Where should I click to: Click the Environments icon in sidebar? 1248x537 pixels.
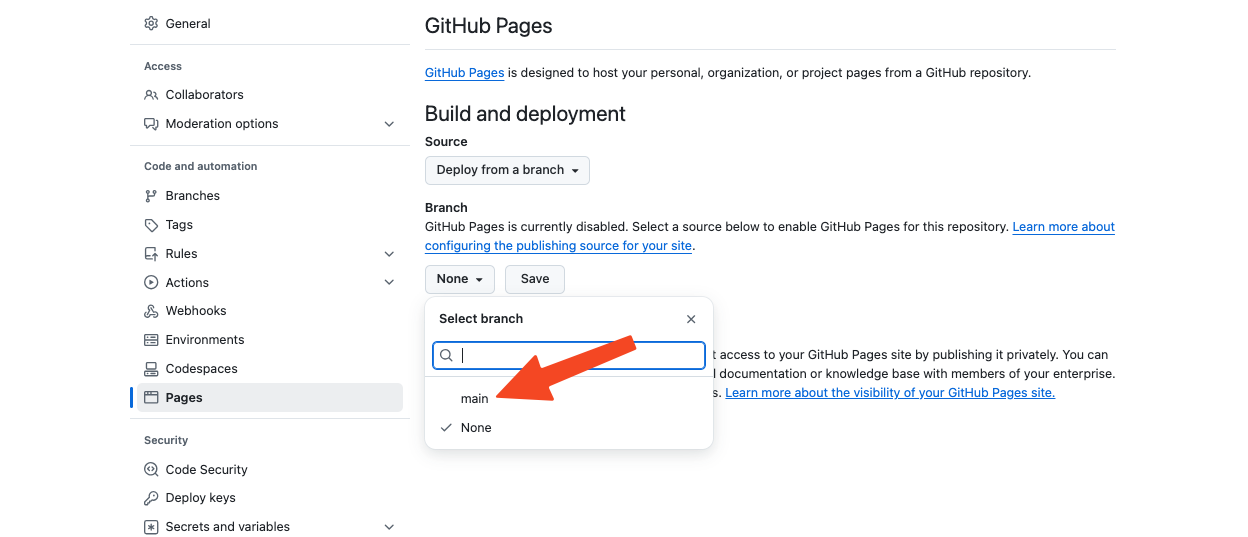(151, 340)
